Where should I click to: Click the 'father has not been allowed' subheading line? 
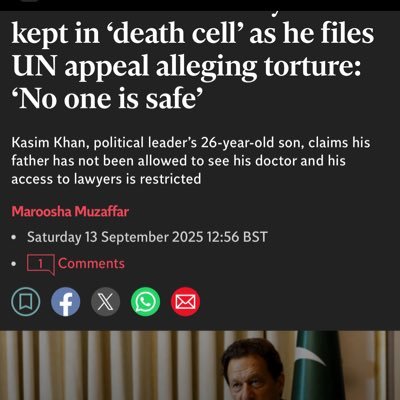178,161
